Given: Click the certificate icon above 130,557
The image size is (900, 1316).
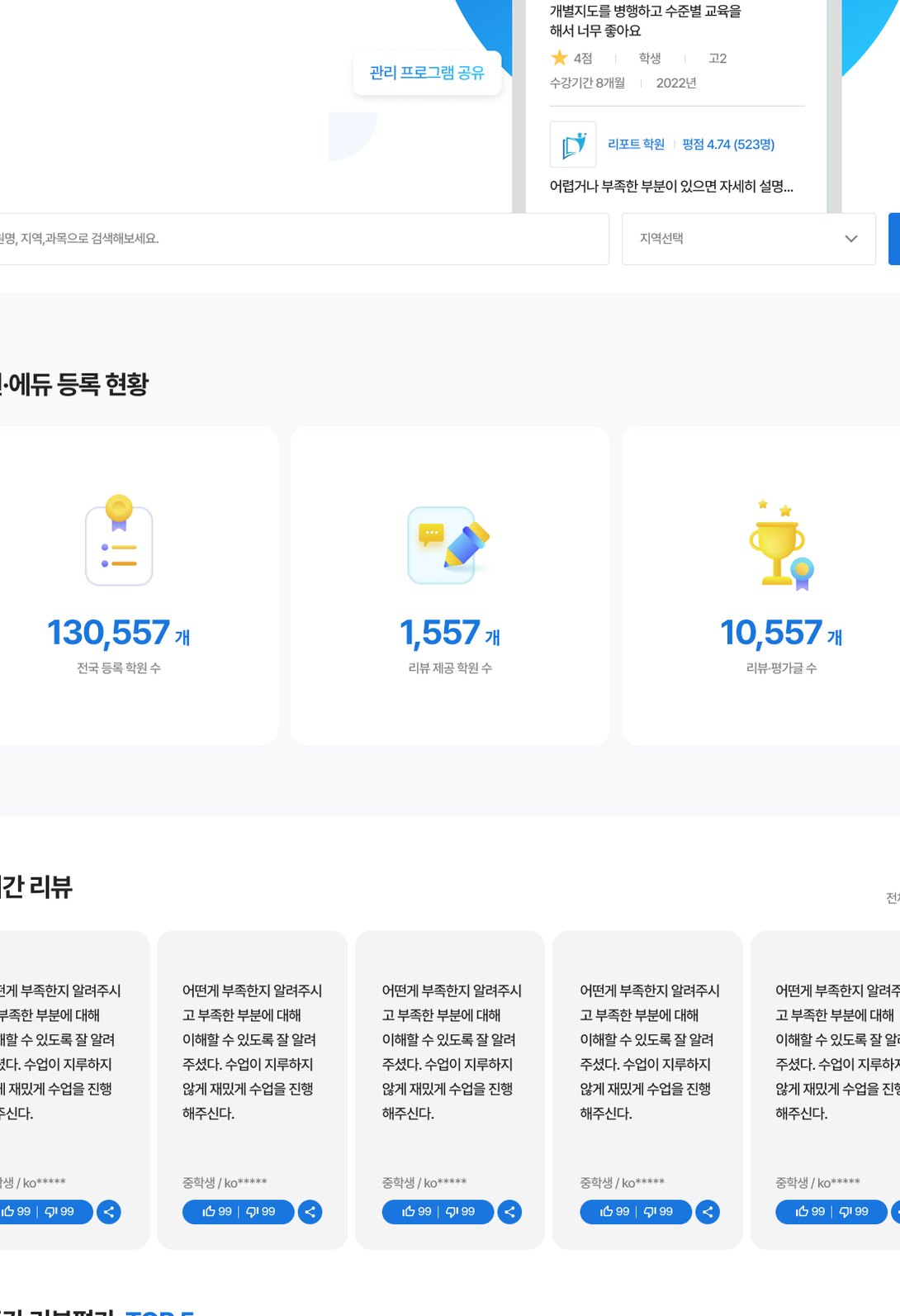Looking at the screenshot, I should tap(119, 540).
